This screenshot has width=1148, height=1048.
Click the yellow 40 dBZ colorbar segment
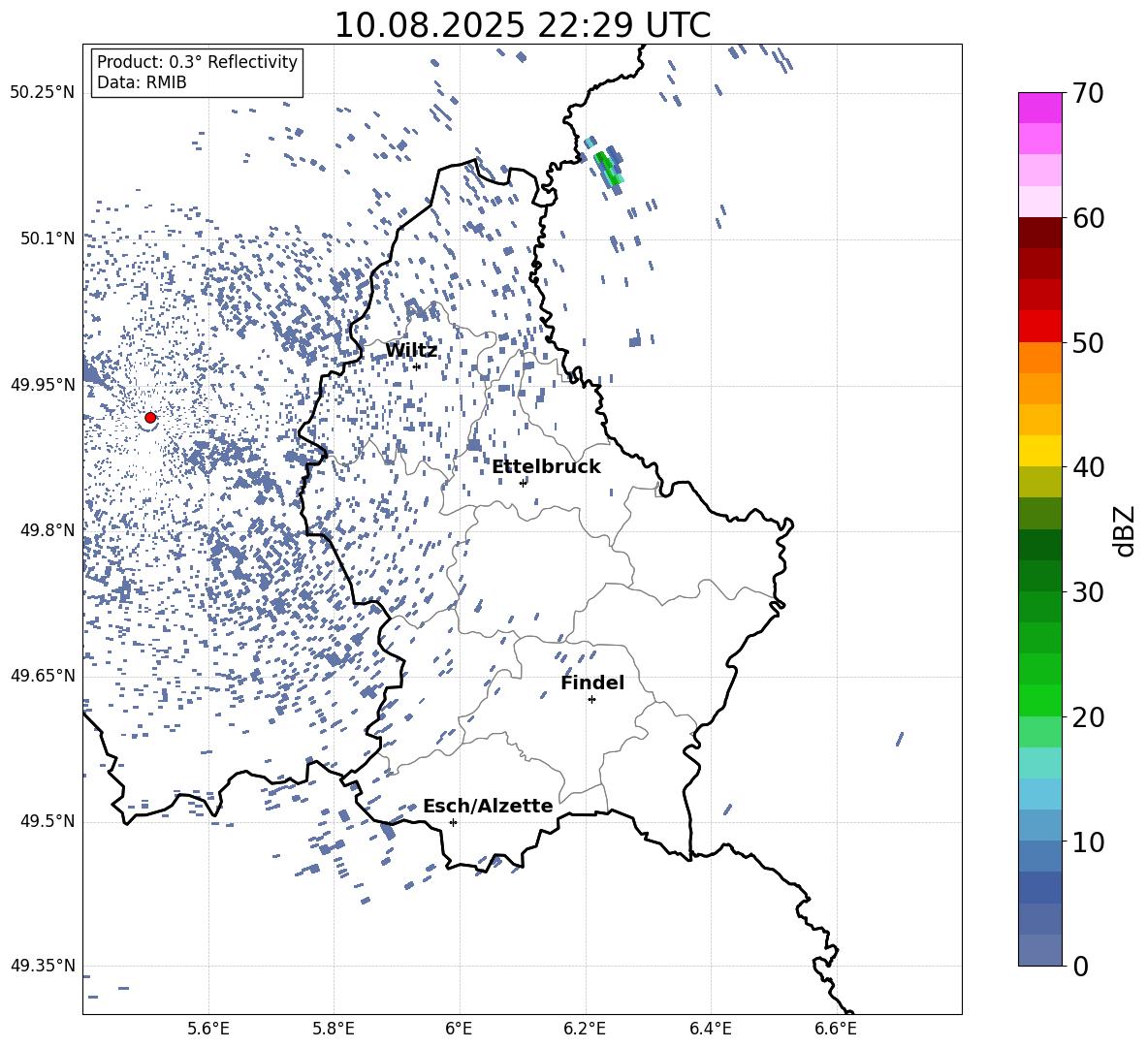click(x=1039, y=451)
